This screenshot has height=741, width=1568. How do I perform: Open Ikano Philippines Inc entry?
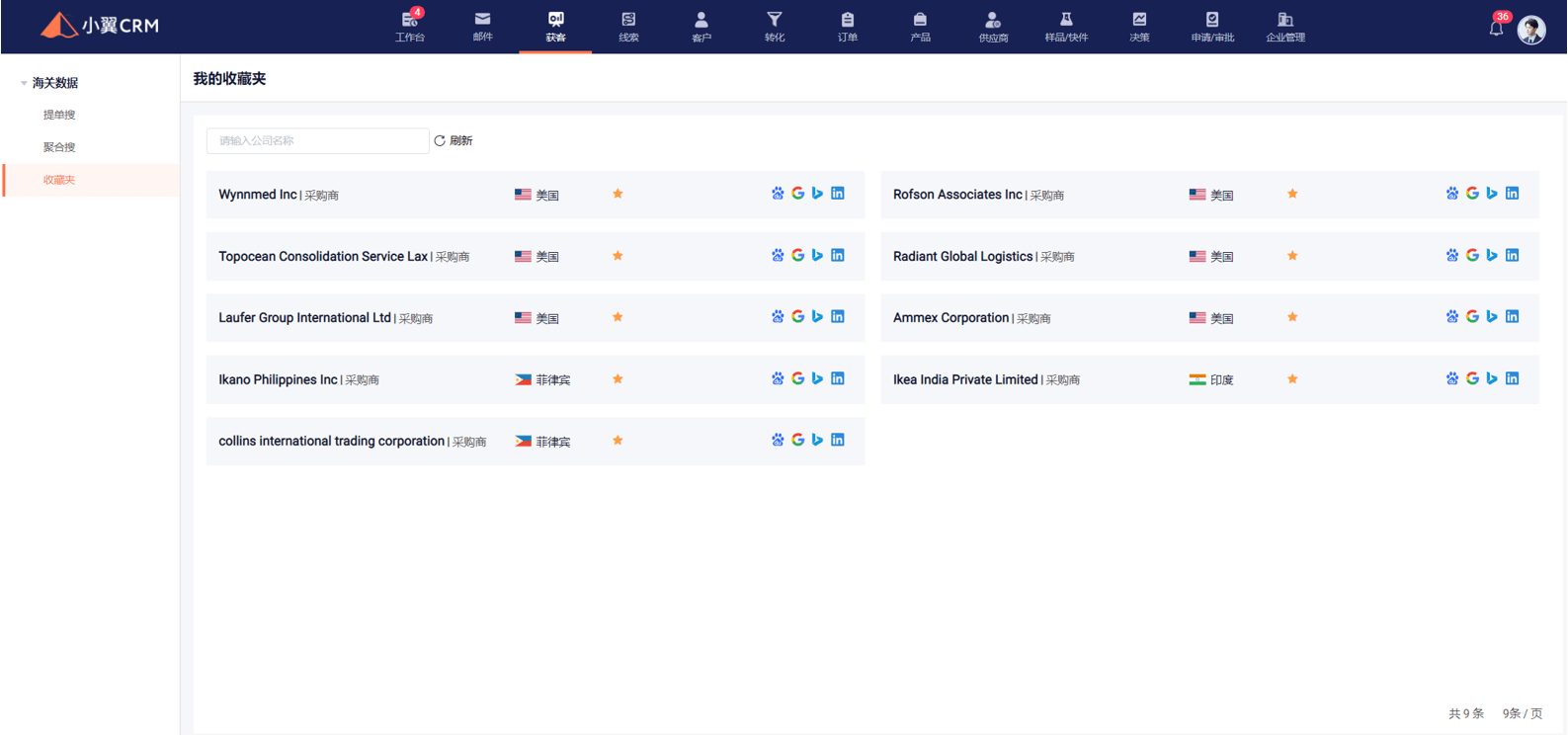tap(278, 379)
